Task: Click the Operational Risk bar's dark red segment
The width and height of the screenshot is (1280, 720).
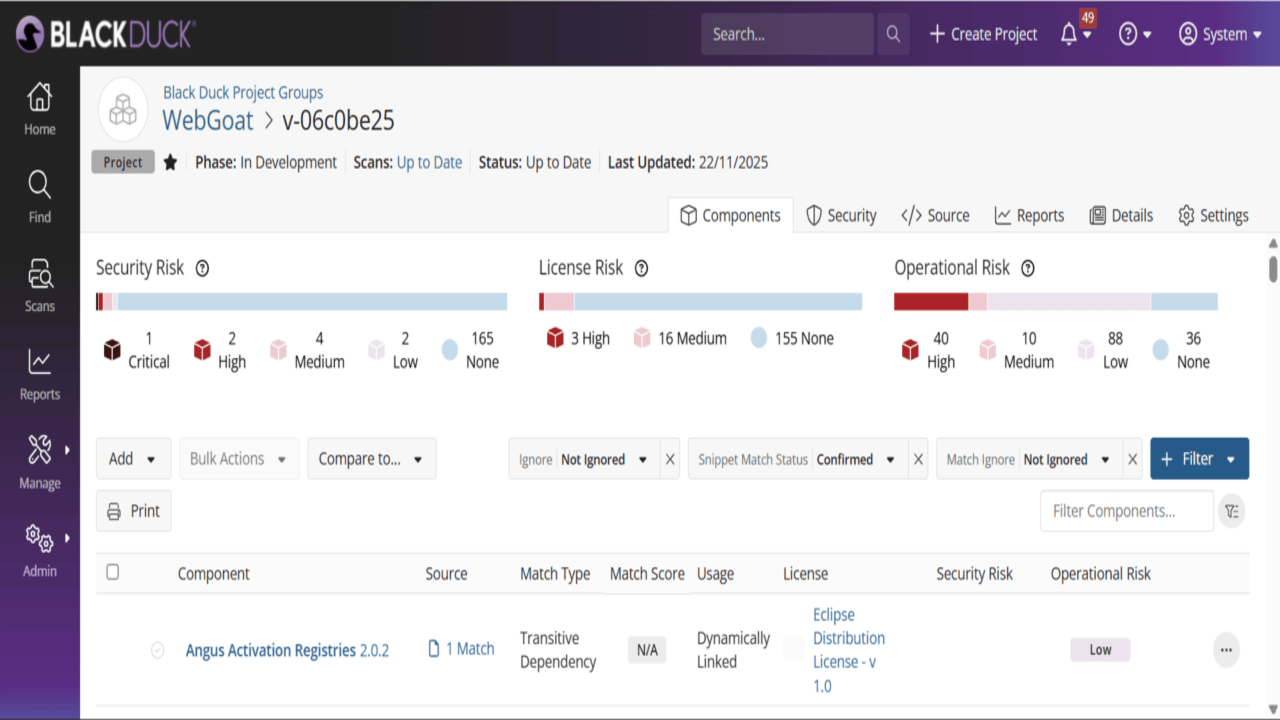Action: coord(931,302)
